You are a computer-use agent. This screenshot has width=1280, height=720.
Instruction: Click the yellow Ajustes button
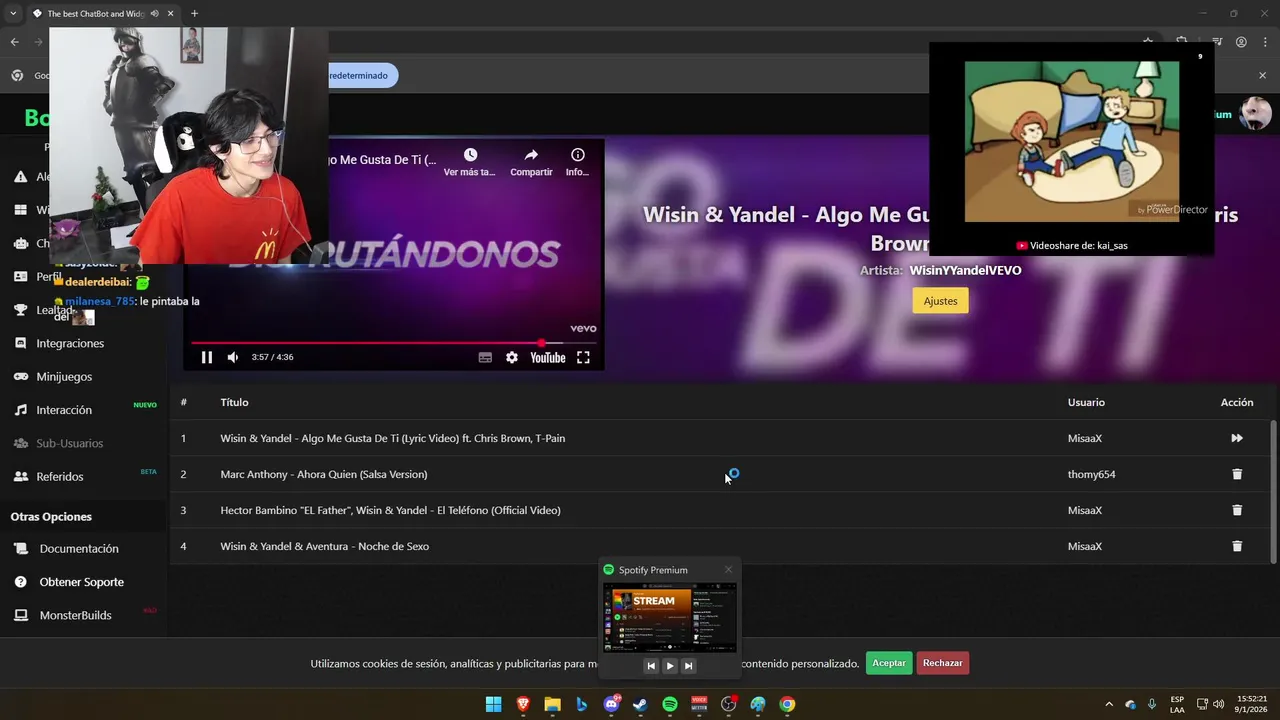click(x=940, y=301)
